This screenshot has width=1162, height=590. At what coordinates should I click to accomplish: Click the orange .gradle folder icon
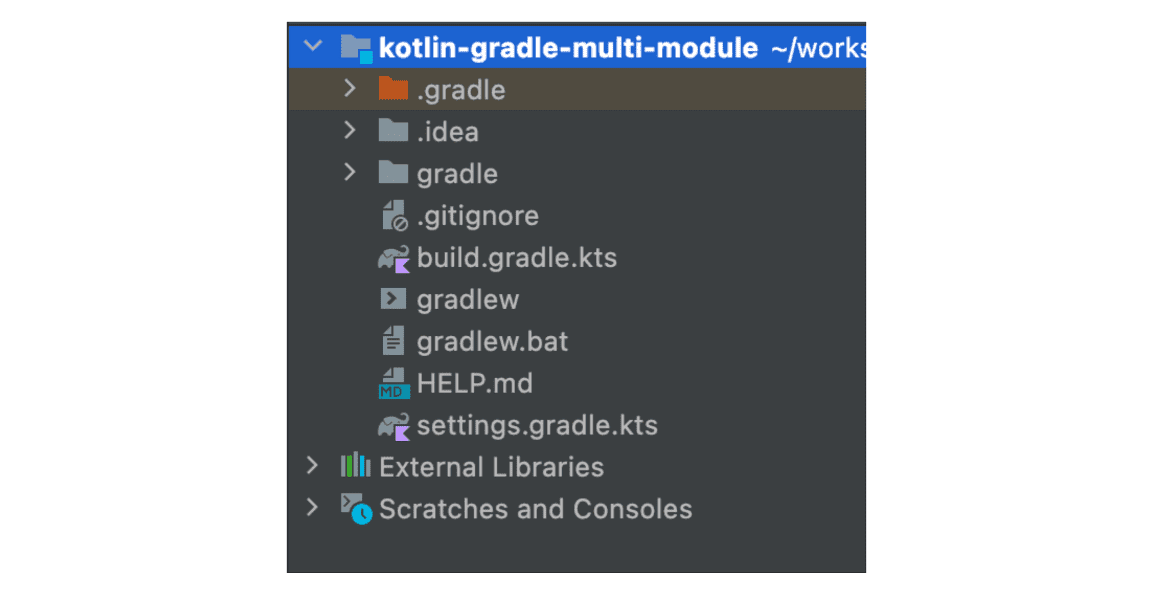(394, 89)
